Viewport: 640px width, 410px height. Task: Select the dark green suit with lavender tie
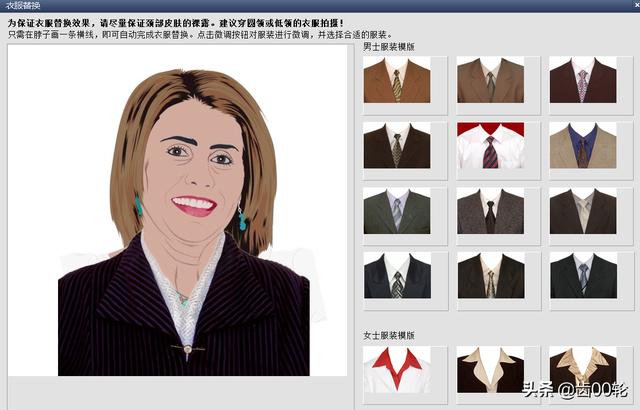397,211
